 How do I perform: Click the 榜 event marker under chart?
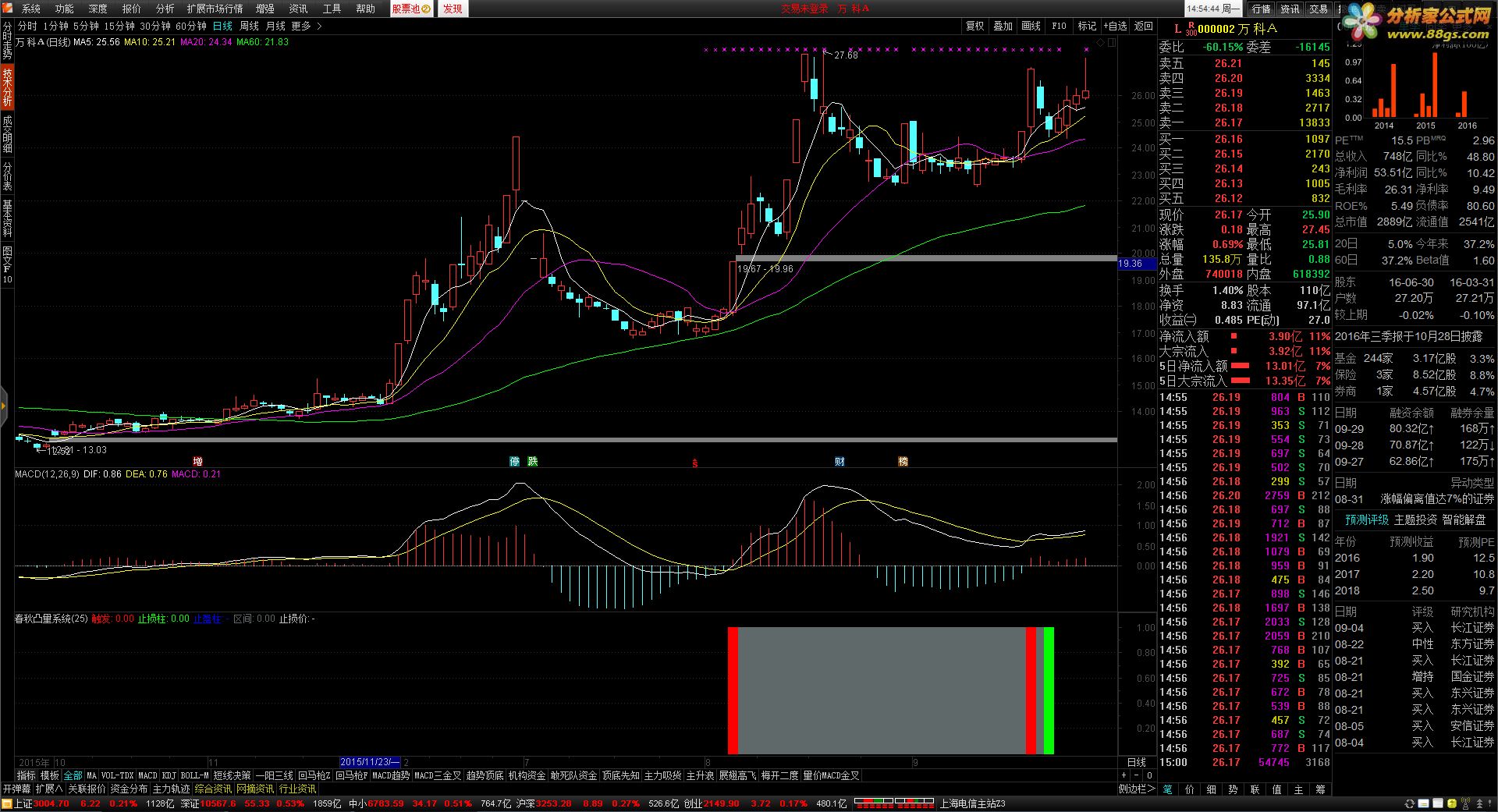903,462
